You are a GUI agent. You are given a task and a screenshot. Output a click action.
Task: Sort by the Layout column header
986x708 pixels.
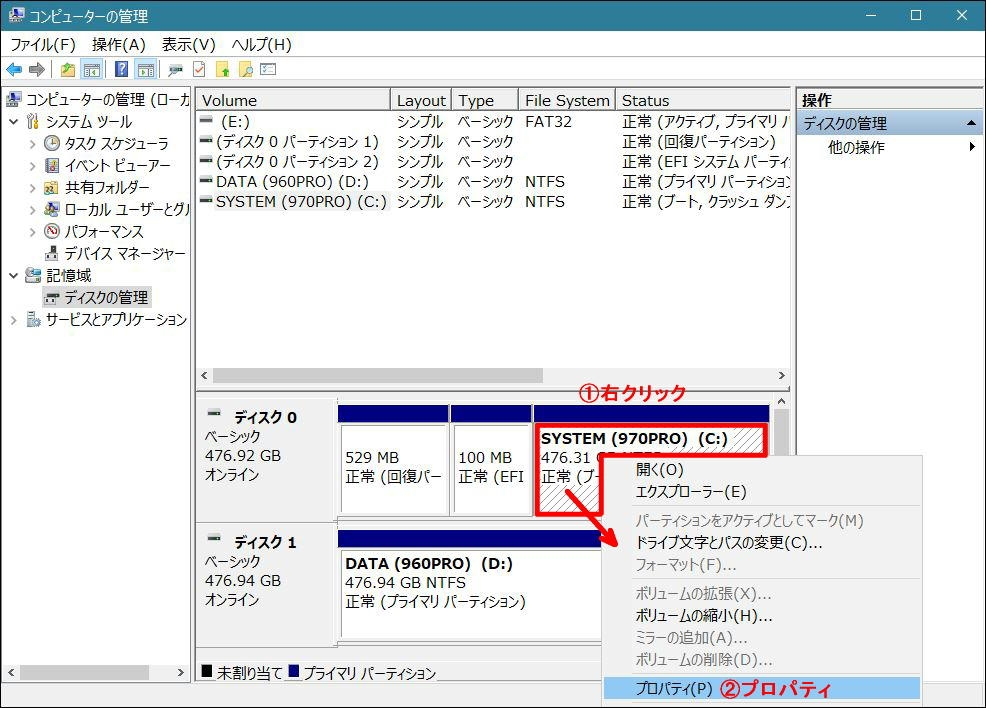point(421,100)
